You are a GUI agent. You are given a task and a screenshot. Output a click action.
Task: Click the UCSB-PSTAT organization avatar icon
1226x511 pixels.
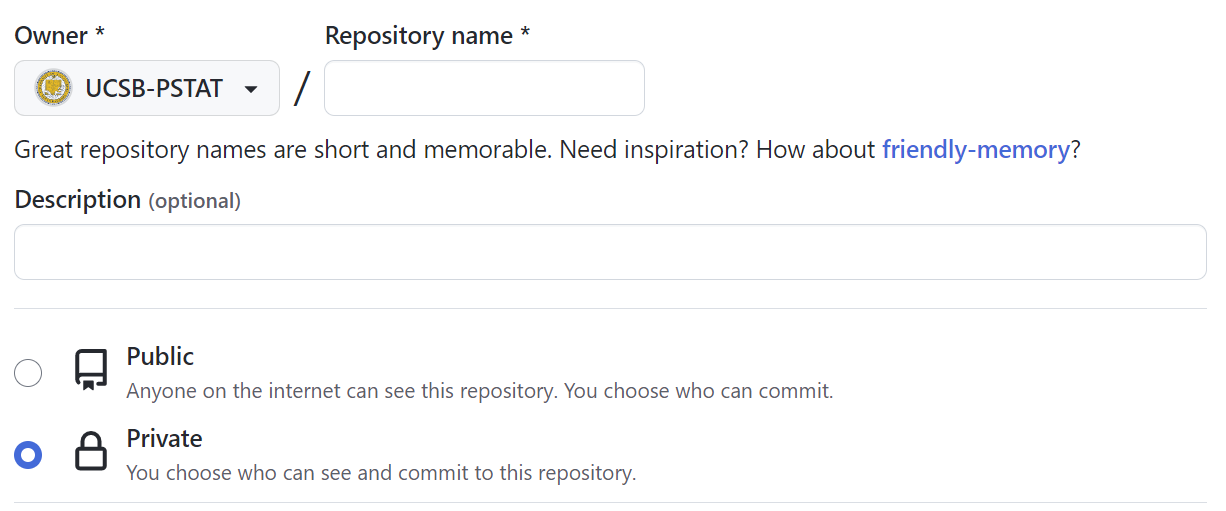pos(53,88)
